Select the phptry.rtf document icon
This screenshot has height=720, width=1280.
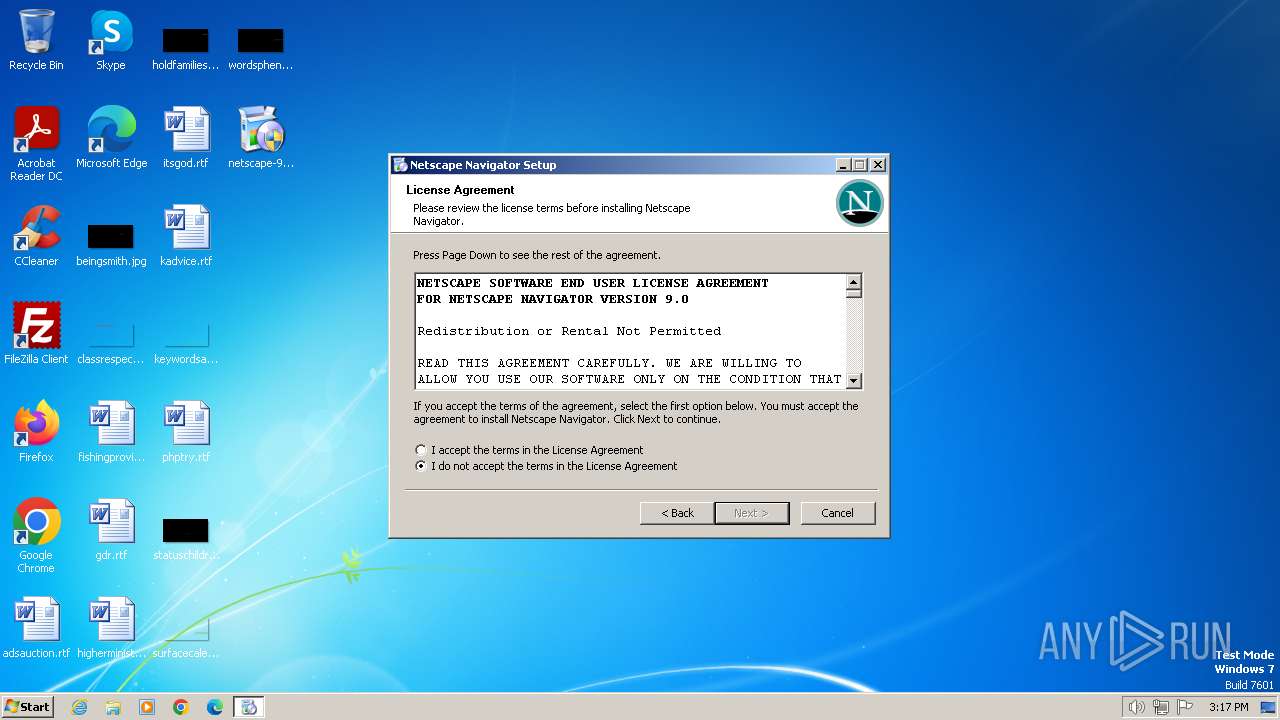(186, 431)
